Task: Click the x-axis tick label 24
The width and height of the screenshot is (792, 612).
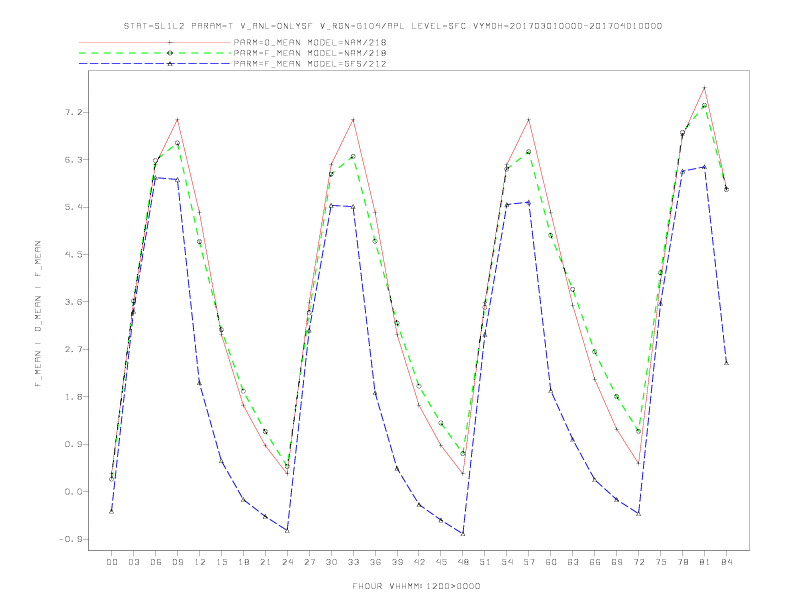Action: (287, 562)
